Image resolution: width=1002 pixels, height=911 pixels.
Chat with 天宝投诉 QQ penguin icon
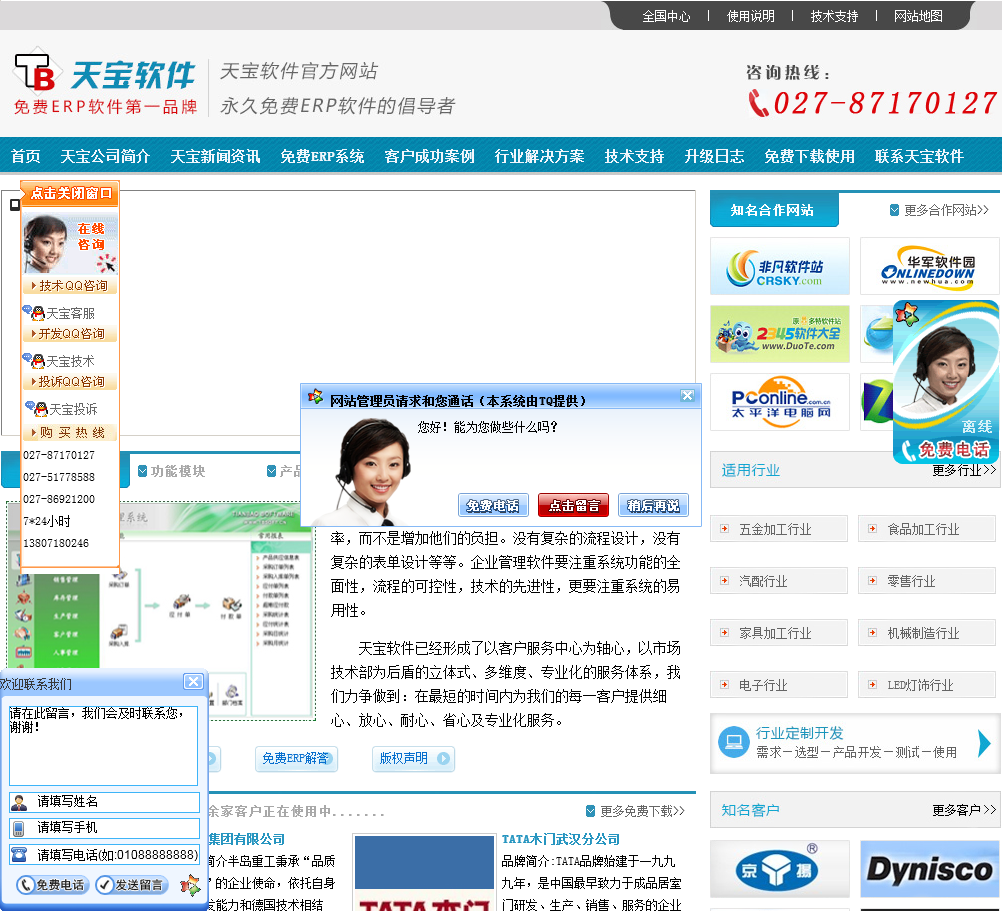(x=41, y=409)
